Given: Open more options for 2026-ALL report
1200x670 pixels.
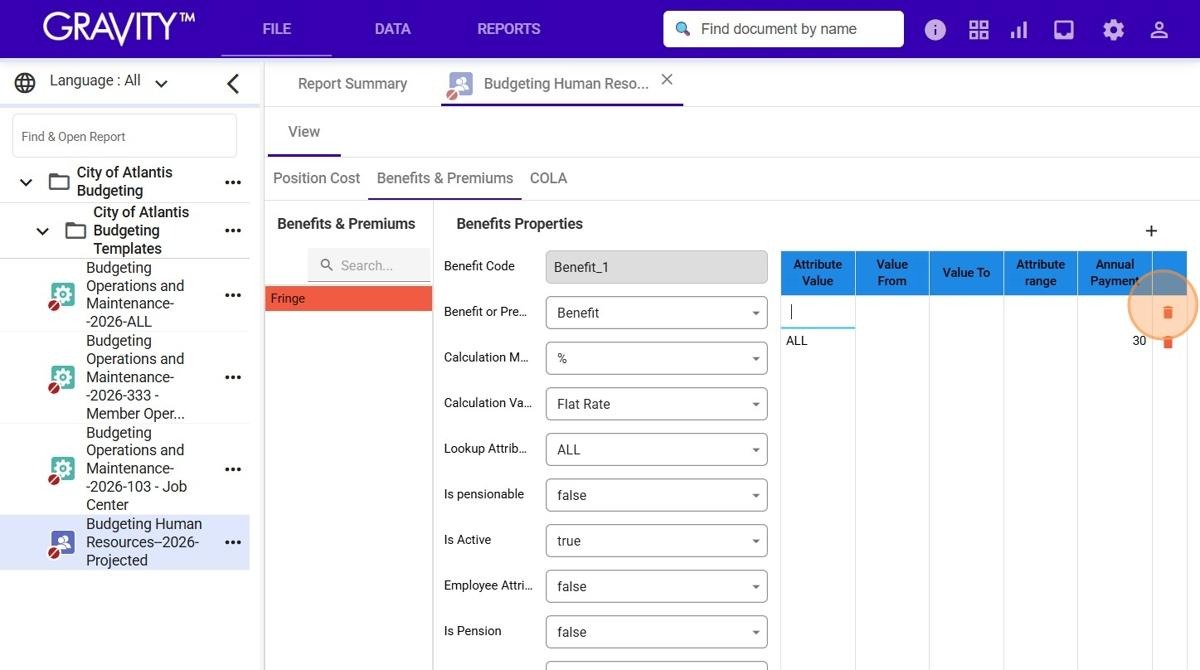Looking at the screenshot, I should (233, 295).
